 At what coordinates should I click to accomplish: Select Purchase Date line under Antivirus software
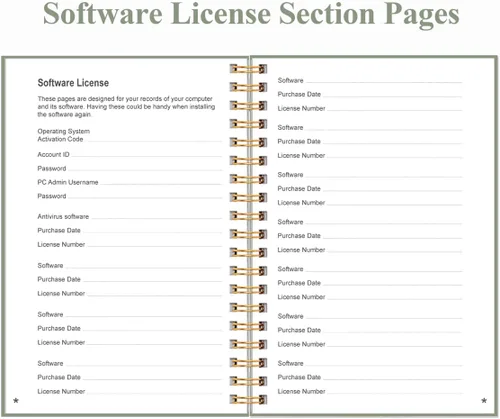(x=152, y=231)
